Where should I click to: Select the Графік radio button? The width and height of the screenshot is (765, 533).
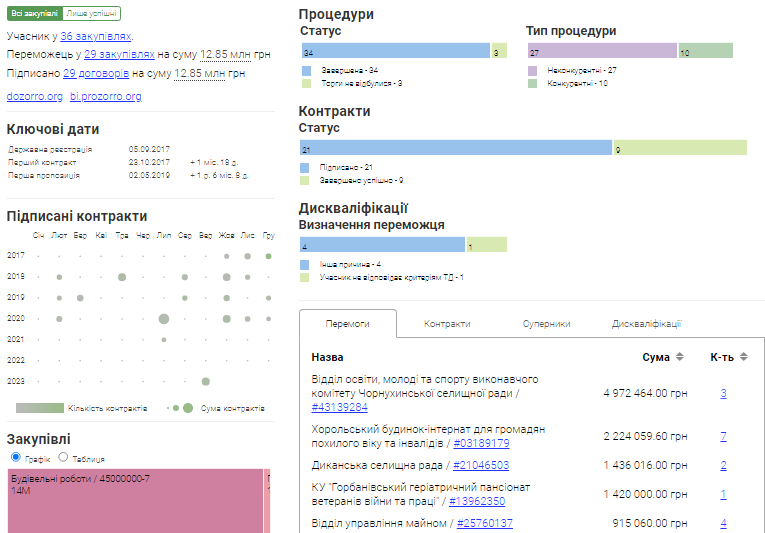pos(15,457)
